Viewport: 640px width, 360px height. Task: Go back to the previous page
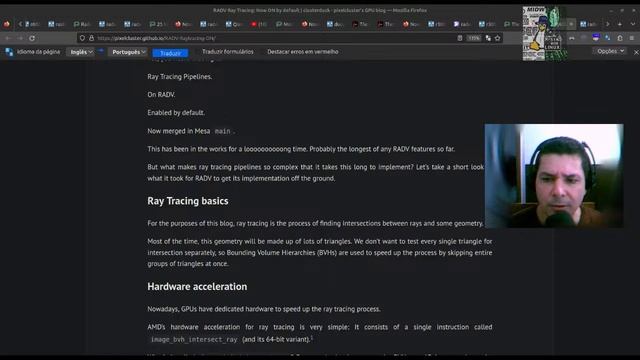(8, 38)
